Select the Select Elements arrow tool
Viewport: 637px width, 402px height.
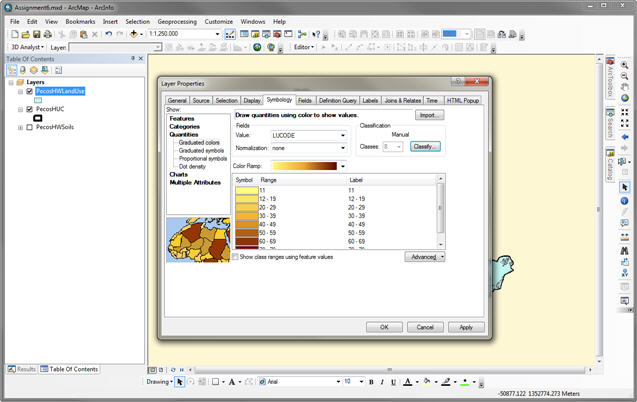pos(624,187)
